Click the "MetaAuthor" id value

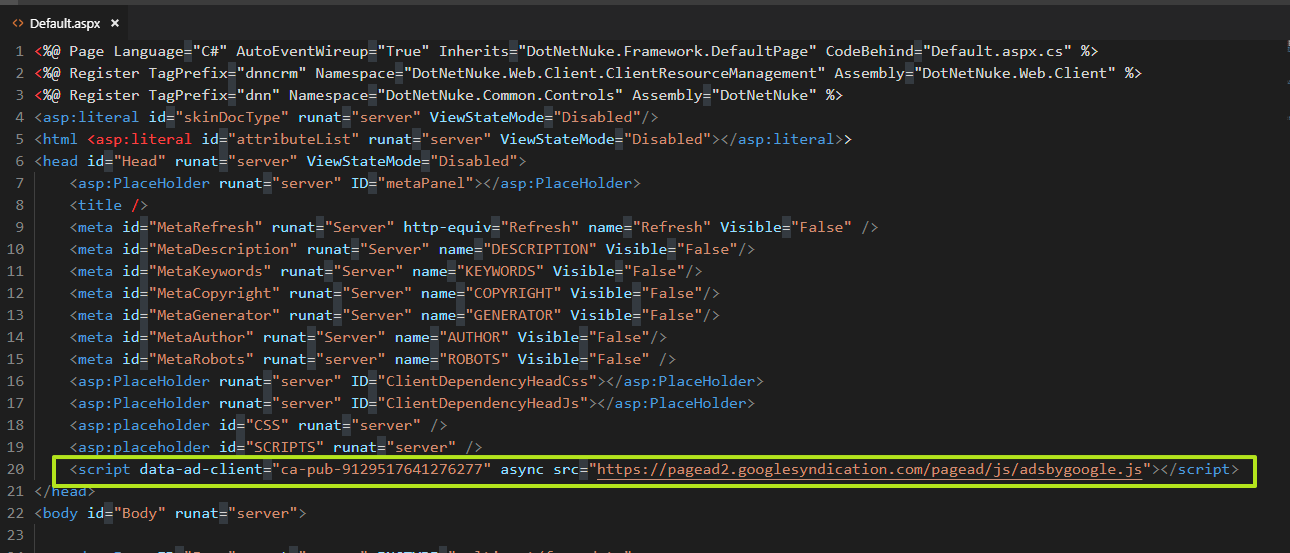point(201,337)
